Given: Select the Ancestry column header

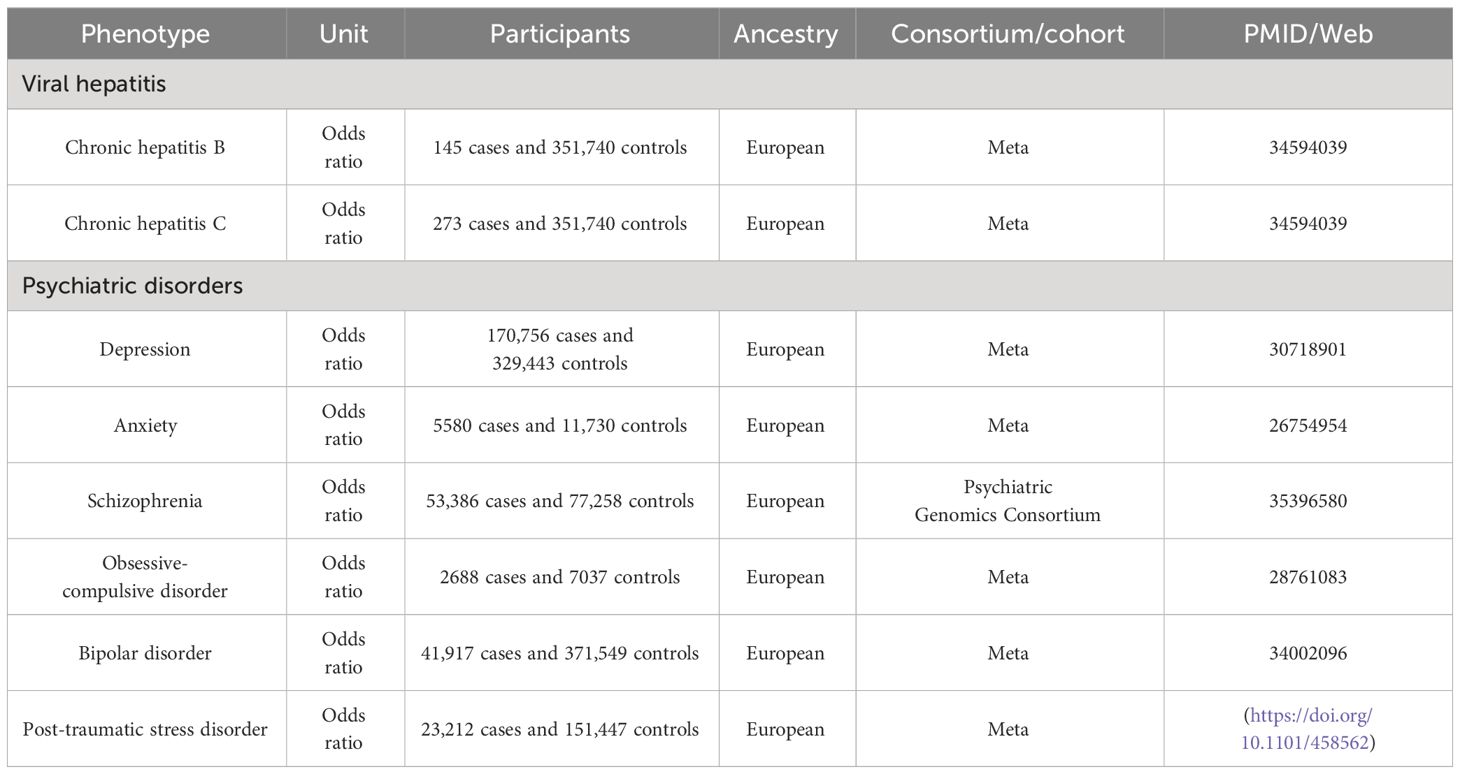Looking at the screenshot, I should tap(786, 34).
